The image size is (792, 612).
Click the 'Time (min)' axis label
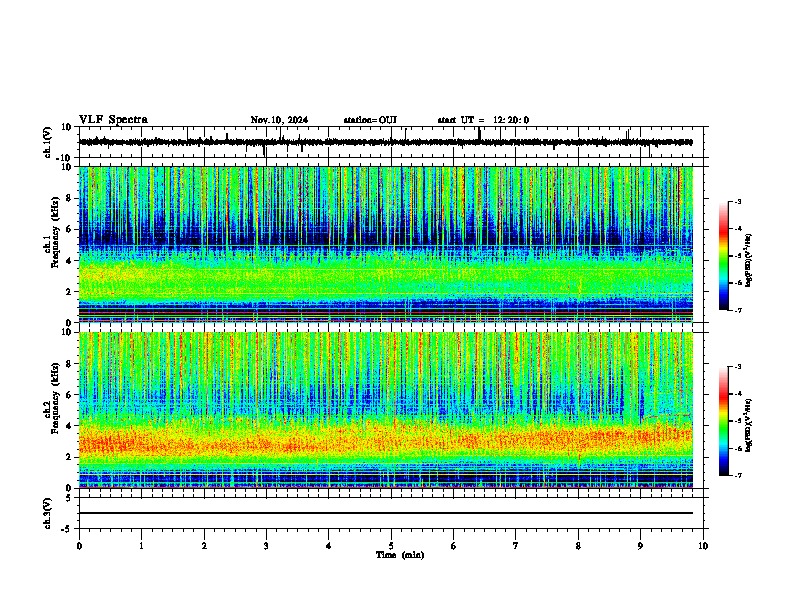[400, 555]
